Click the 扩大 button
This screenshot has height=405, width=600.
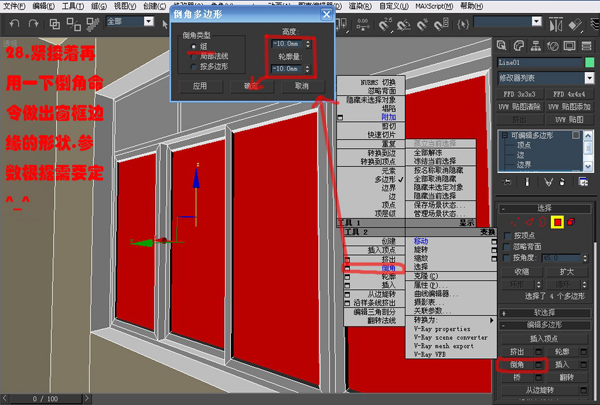566,271
